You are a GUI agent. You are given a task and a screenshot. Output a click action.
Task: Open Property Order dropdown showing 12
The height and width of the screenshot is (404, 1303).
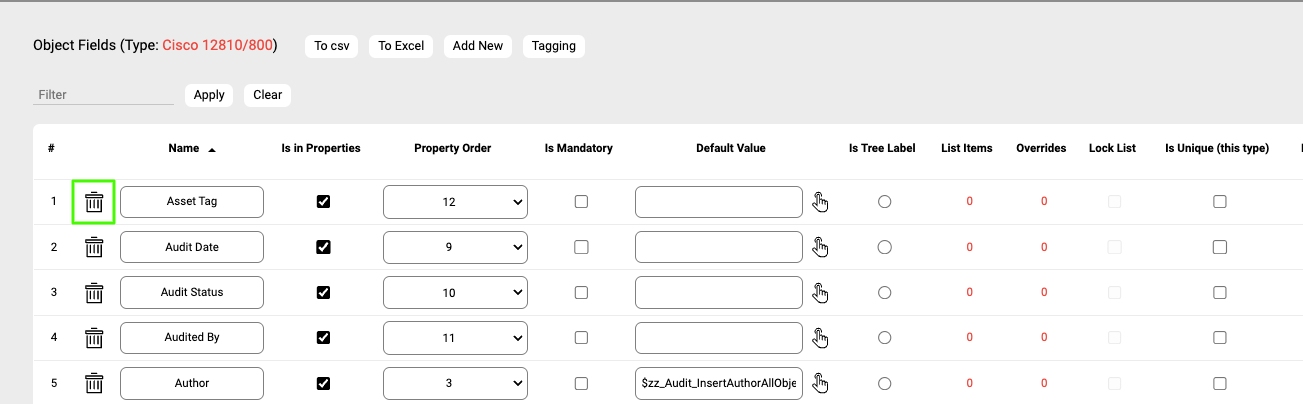[x=455, y=202]
